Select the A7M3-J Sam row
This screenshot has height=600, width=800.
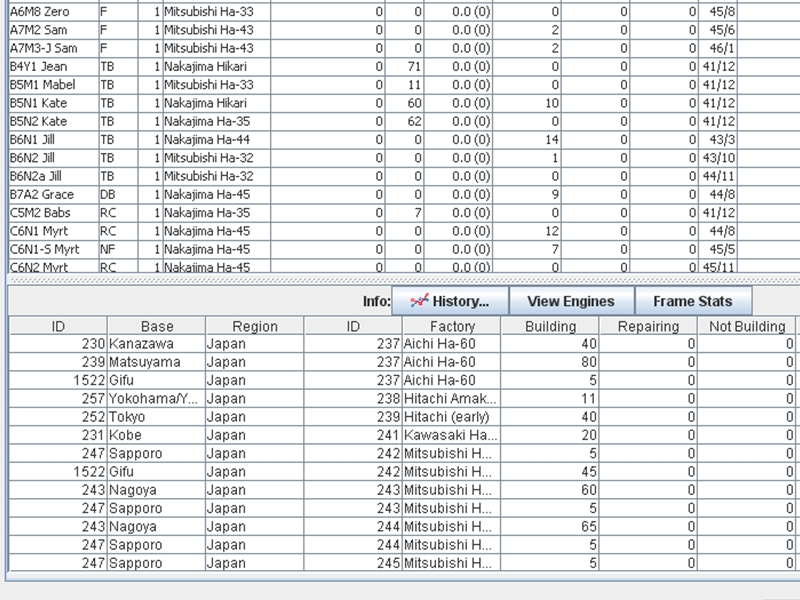point(403,48)
